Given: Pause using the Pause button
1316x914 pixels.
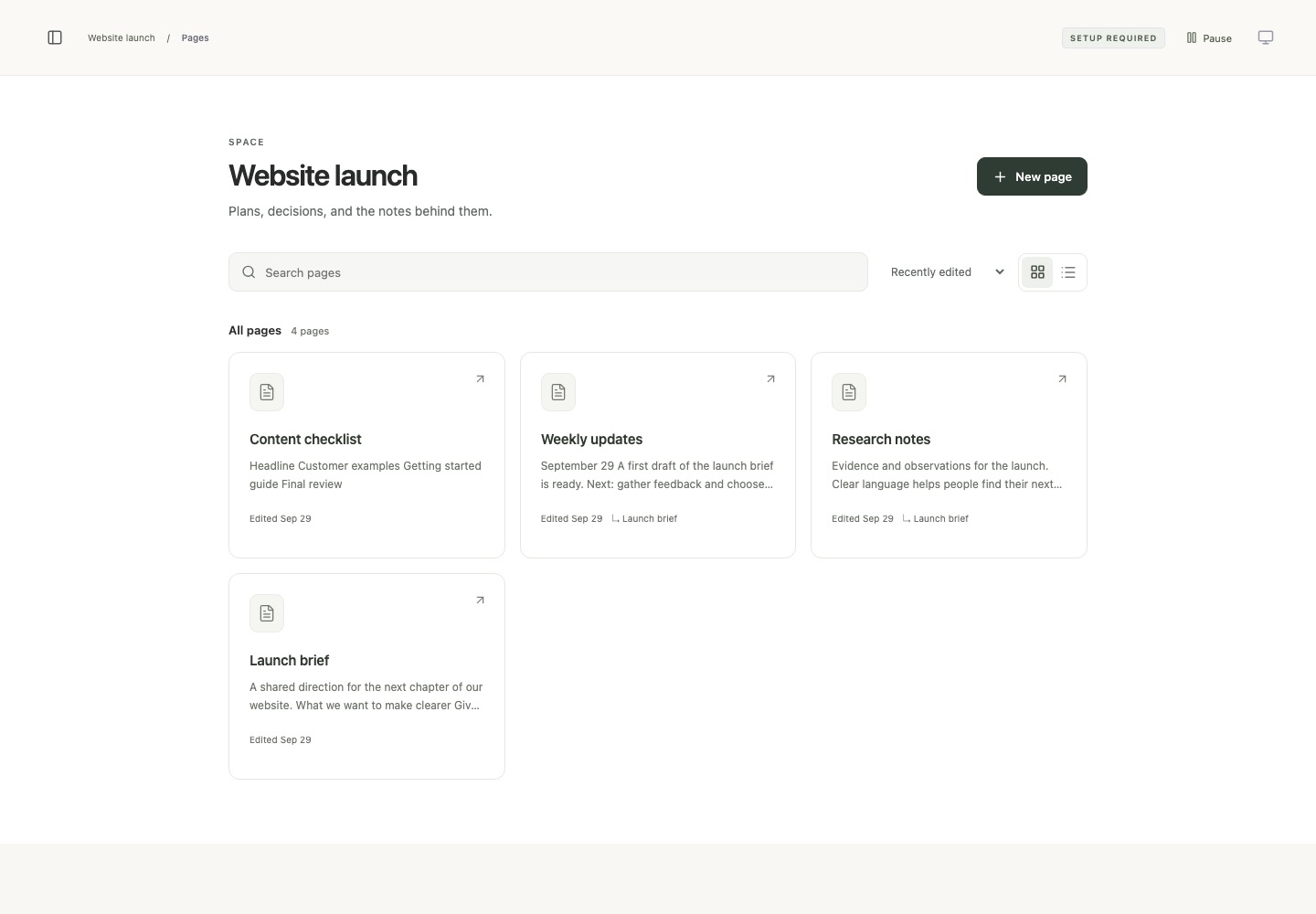Looking at the screenshot, I should tap(1209, 38).
